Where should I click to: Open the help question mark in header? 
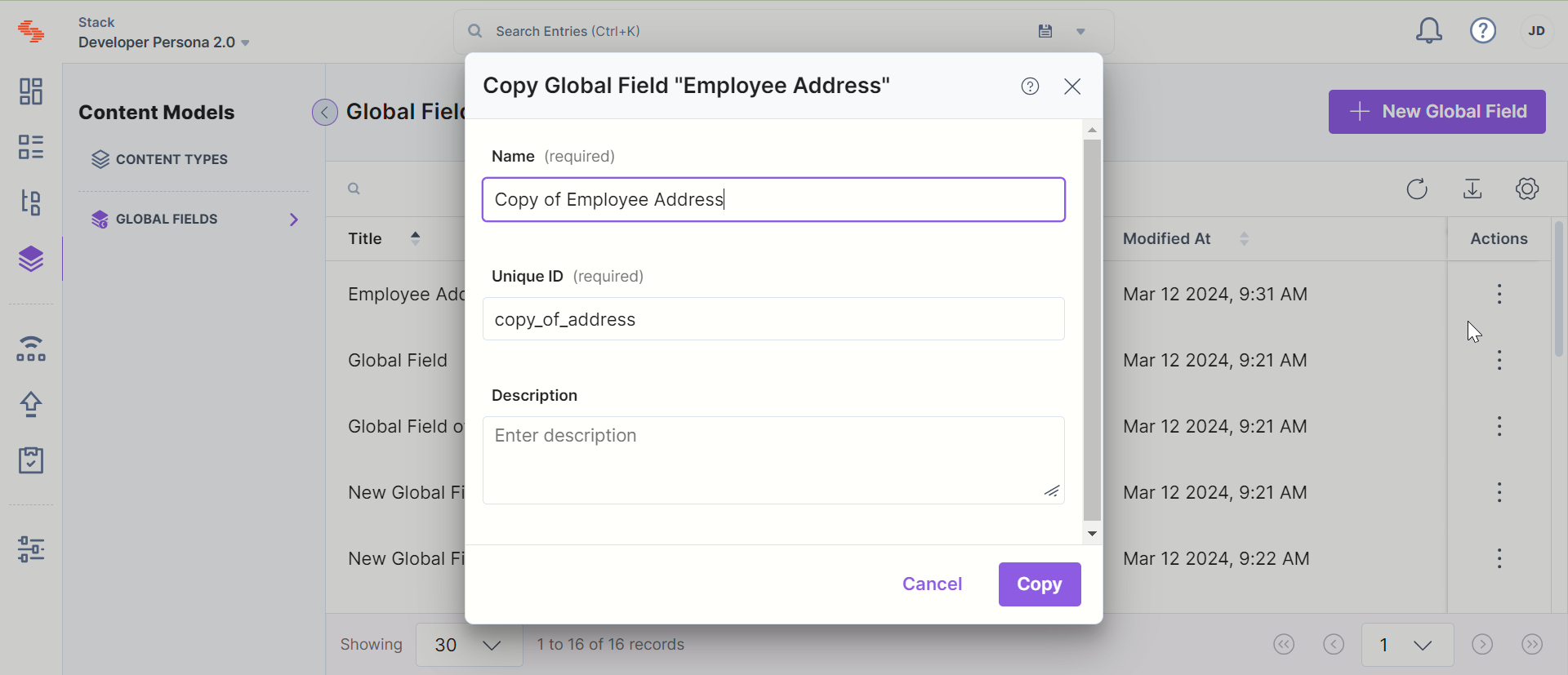pyautogui.click(x=1483, y=31)
